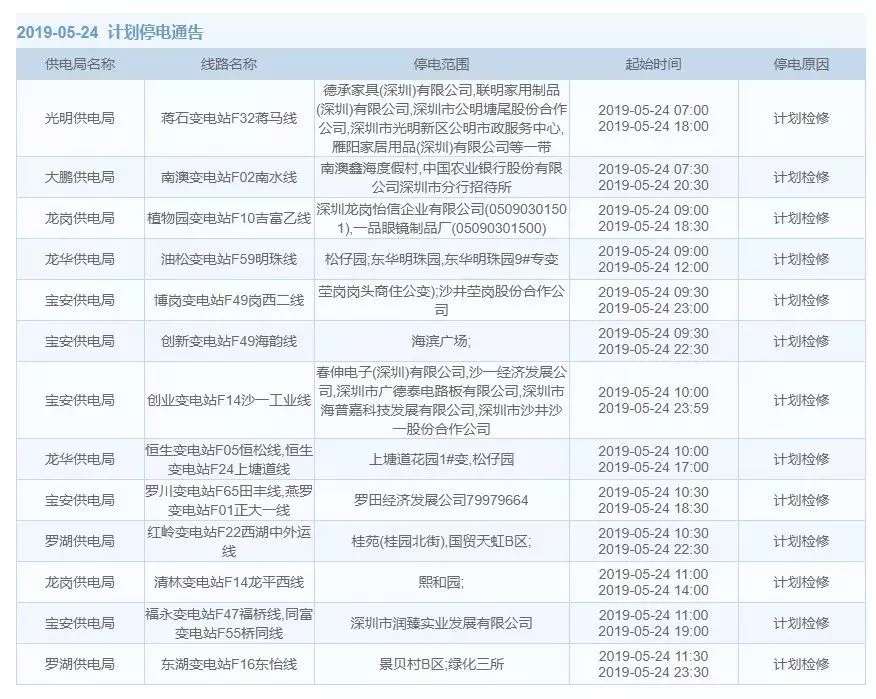876x699 pixels.
Task: Select the 供电局名称 column header
Action: (x=80, y=64)
